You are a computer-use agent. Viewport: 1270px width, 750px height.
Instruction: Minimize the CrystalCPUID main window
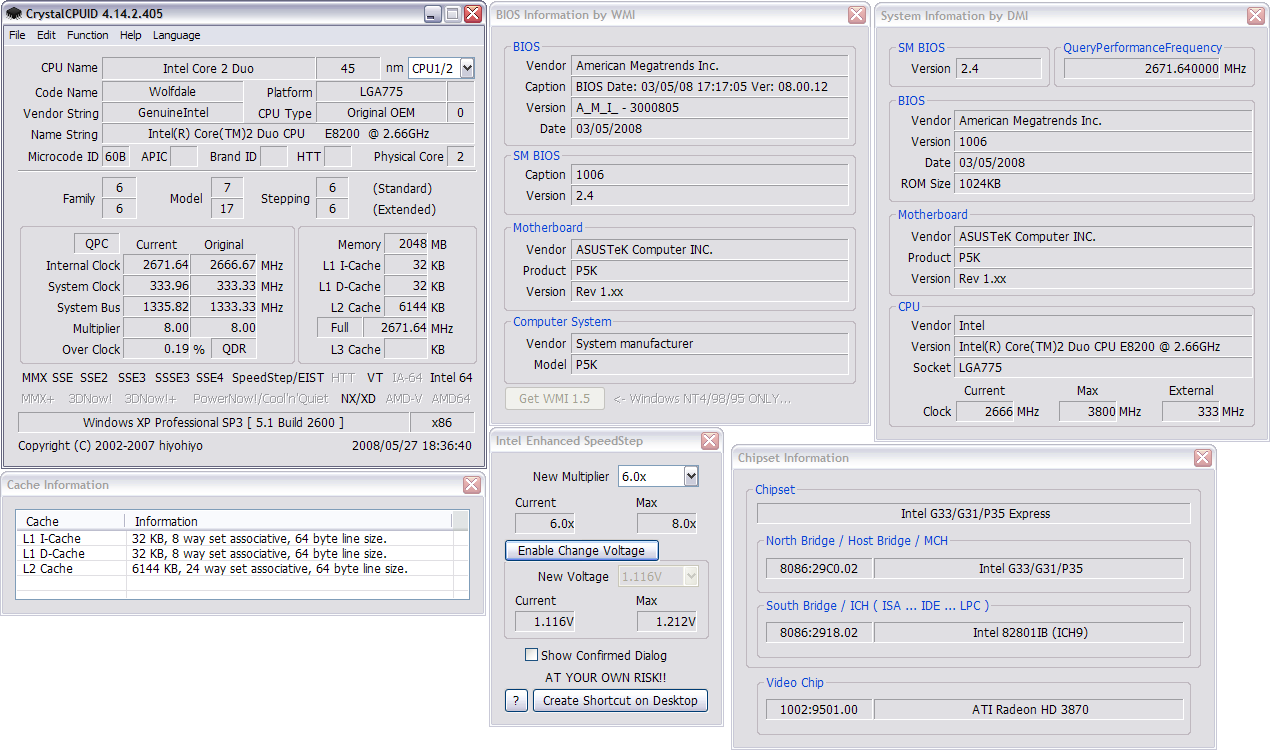coord(431,14)
